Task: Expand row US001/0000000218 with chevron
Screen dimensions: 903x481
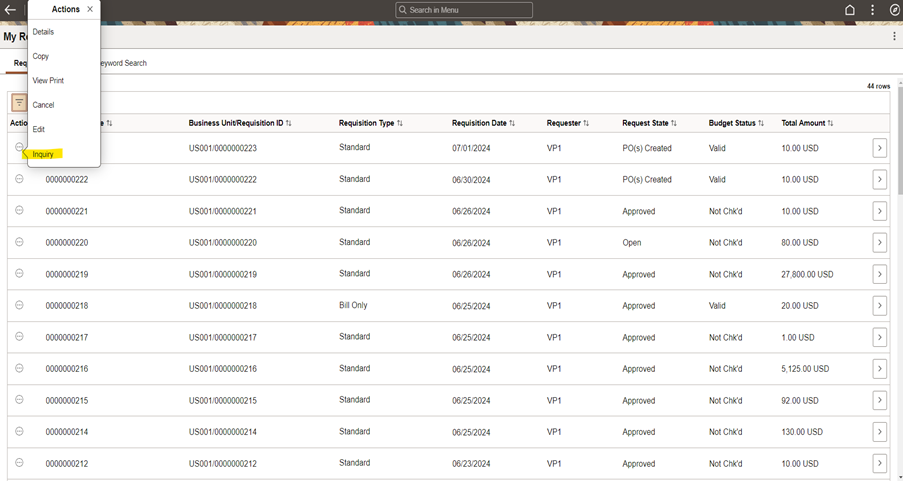Action: tap(879, 306)
